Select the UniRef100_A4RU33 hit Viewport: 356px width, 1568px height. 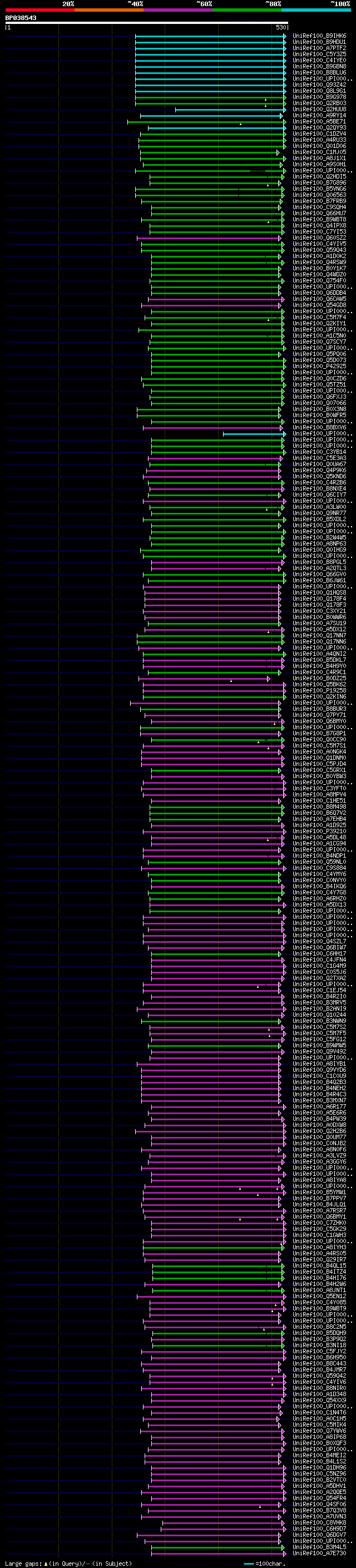coord(319,140)
